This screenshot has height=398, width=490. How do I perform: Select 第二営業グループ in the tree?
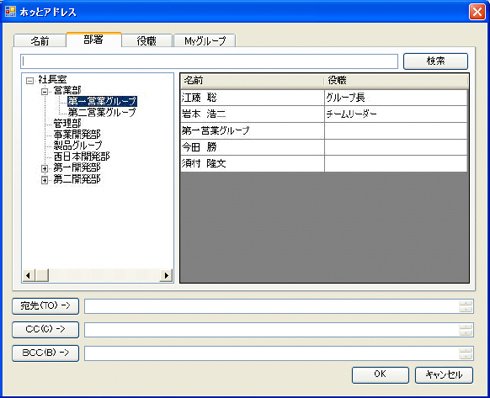point(102,112)
